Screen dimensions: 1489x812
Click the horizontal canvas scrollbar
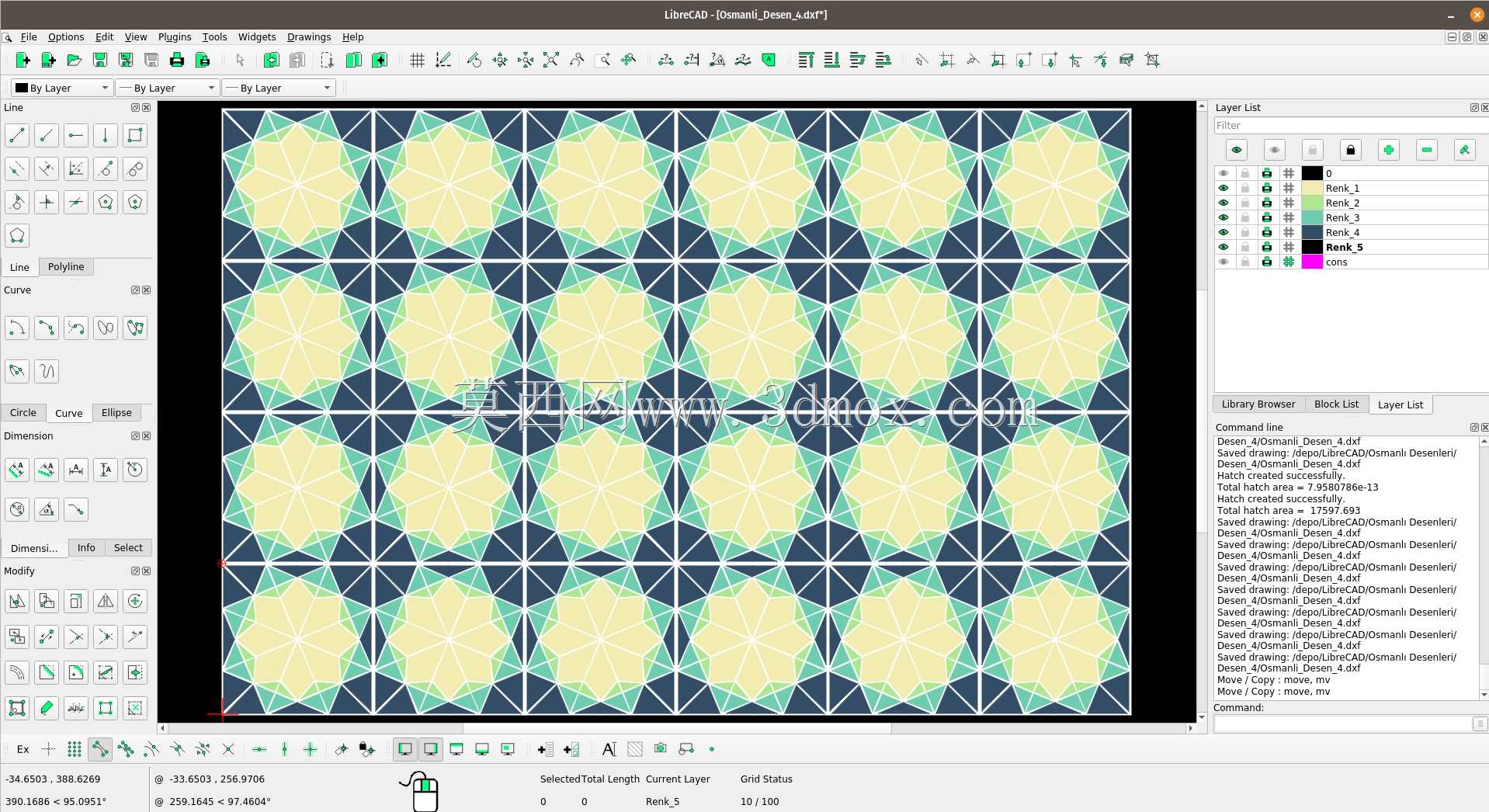675,728
